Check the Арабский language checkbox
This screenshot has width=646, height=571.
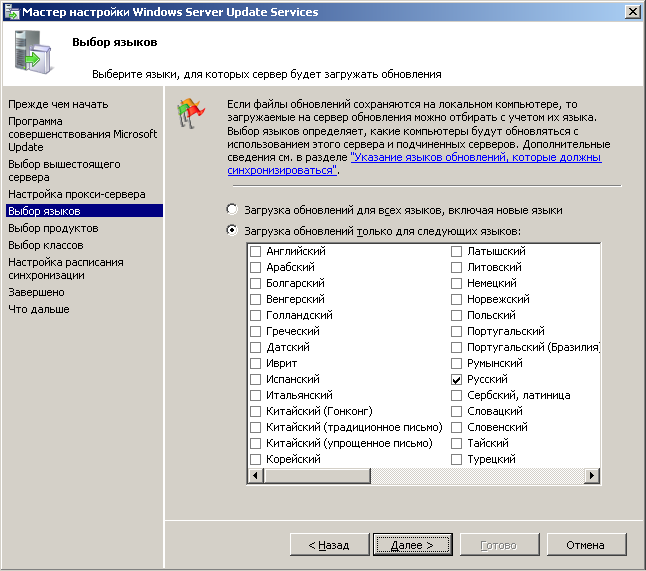point(255,267)
